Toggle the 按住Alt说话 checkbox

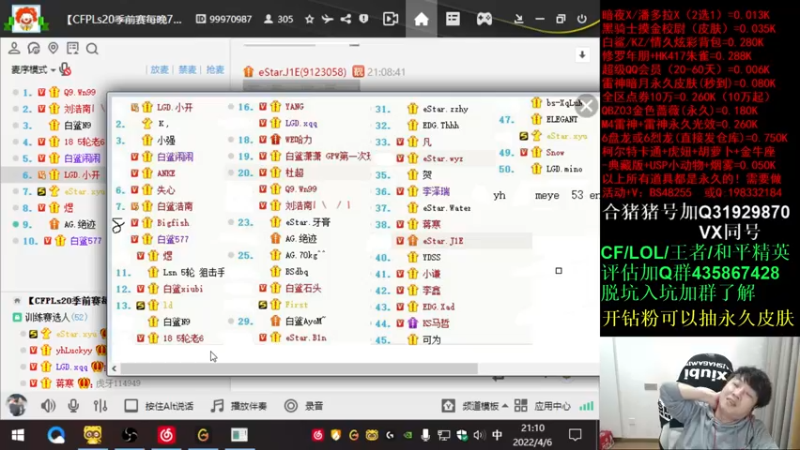tap(131, 406)
